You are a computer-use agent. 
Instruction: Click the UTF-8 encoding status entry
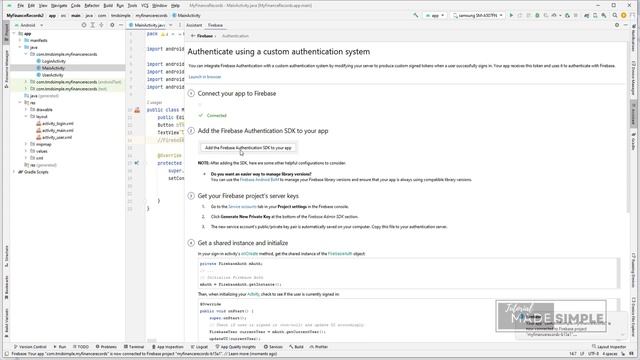coord(593,354)
